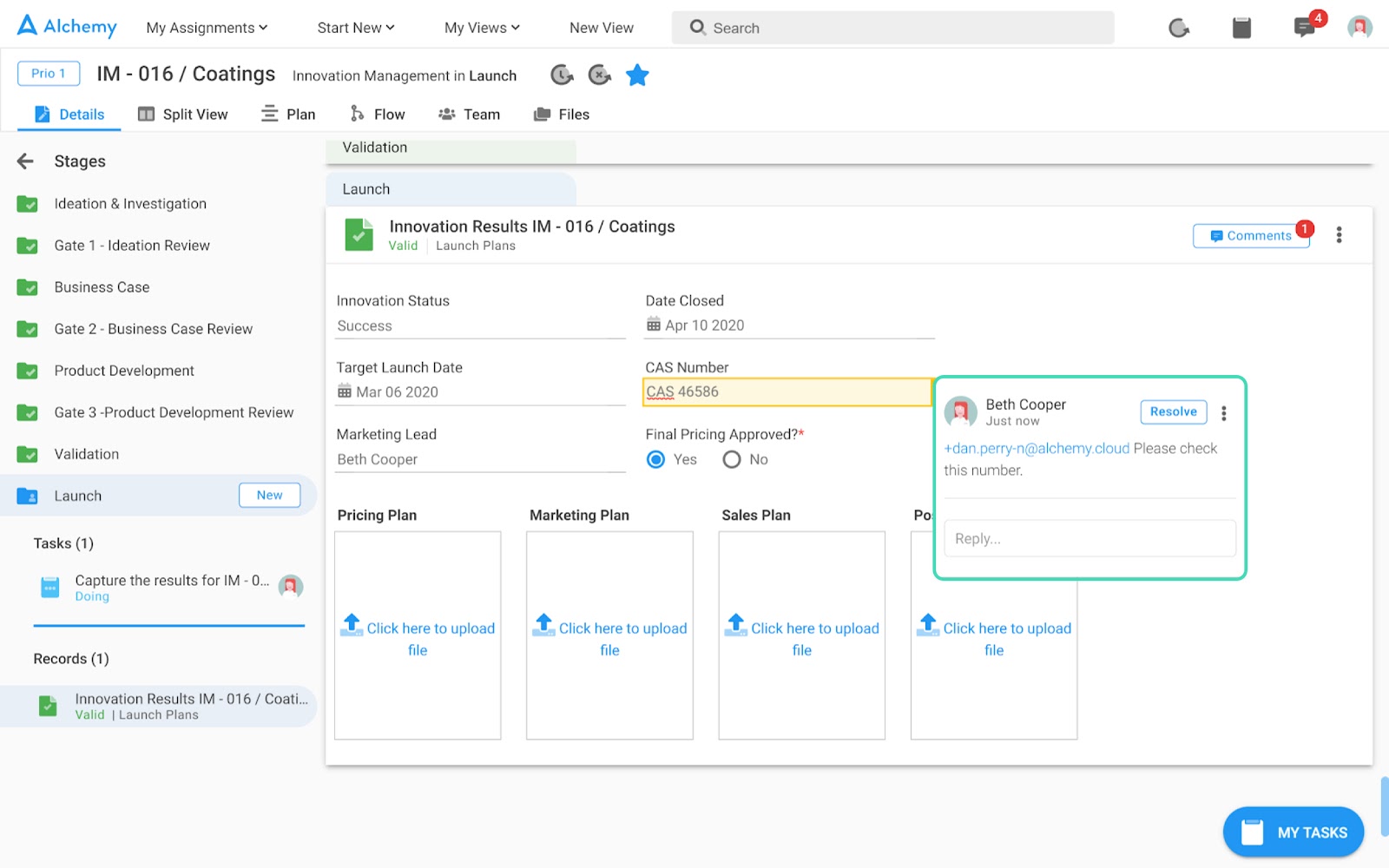Open the Start New dropdown

click(356, 28)
